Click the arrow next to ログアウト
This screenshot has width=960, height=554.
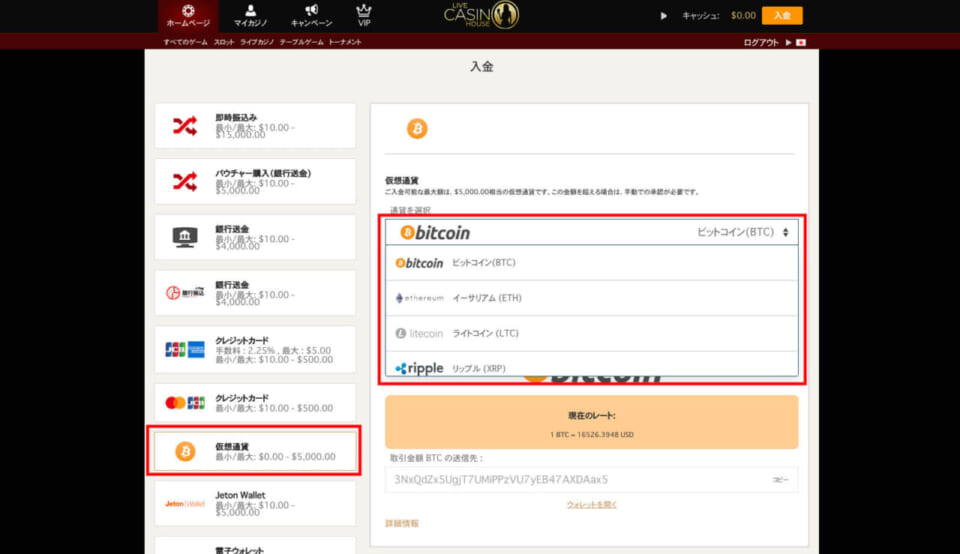788,42
